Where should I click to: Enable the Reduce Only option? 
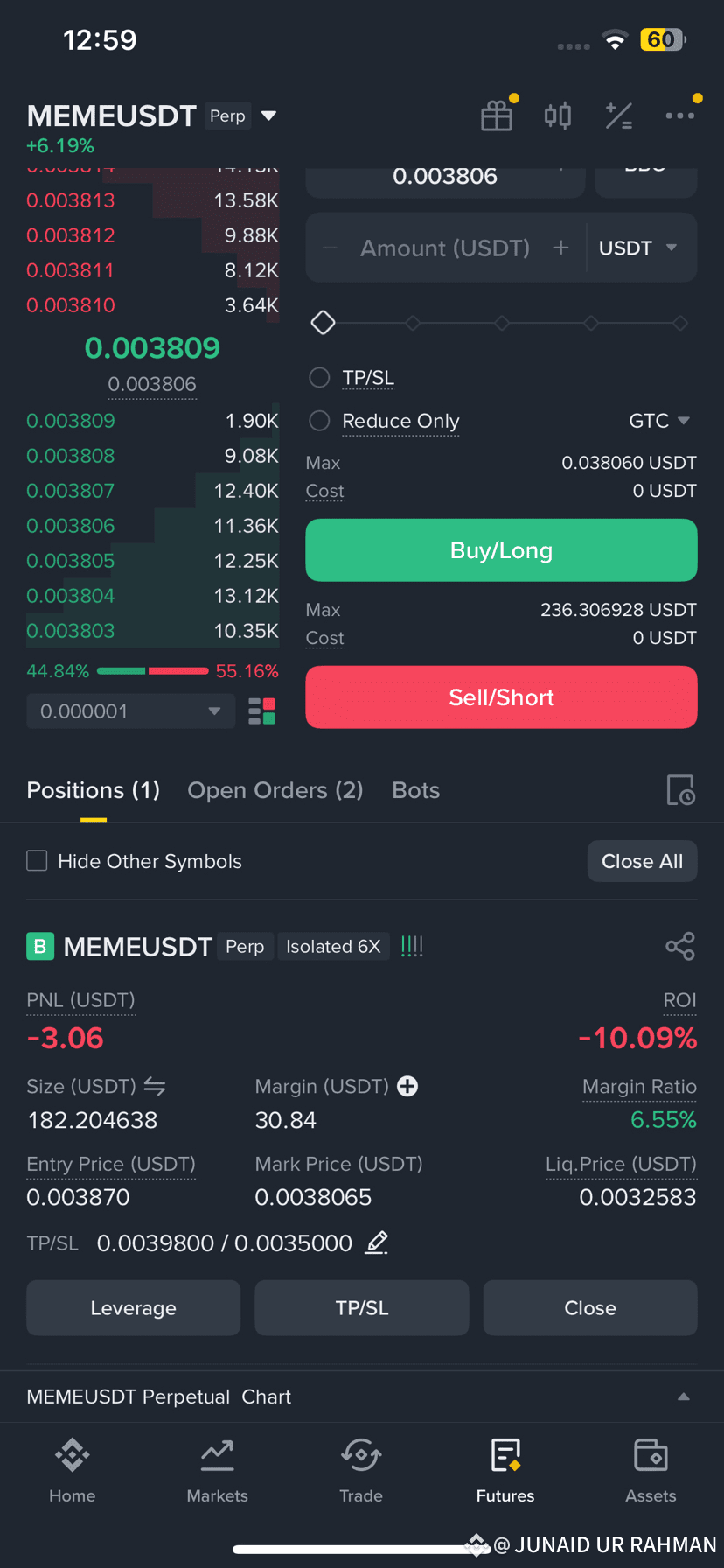tap(320, 421)
